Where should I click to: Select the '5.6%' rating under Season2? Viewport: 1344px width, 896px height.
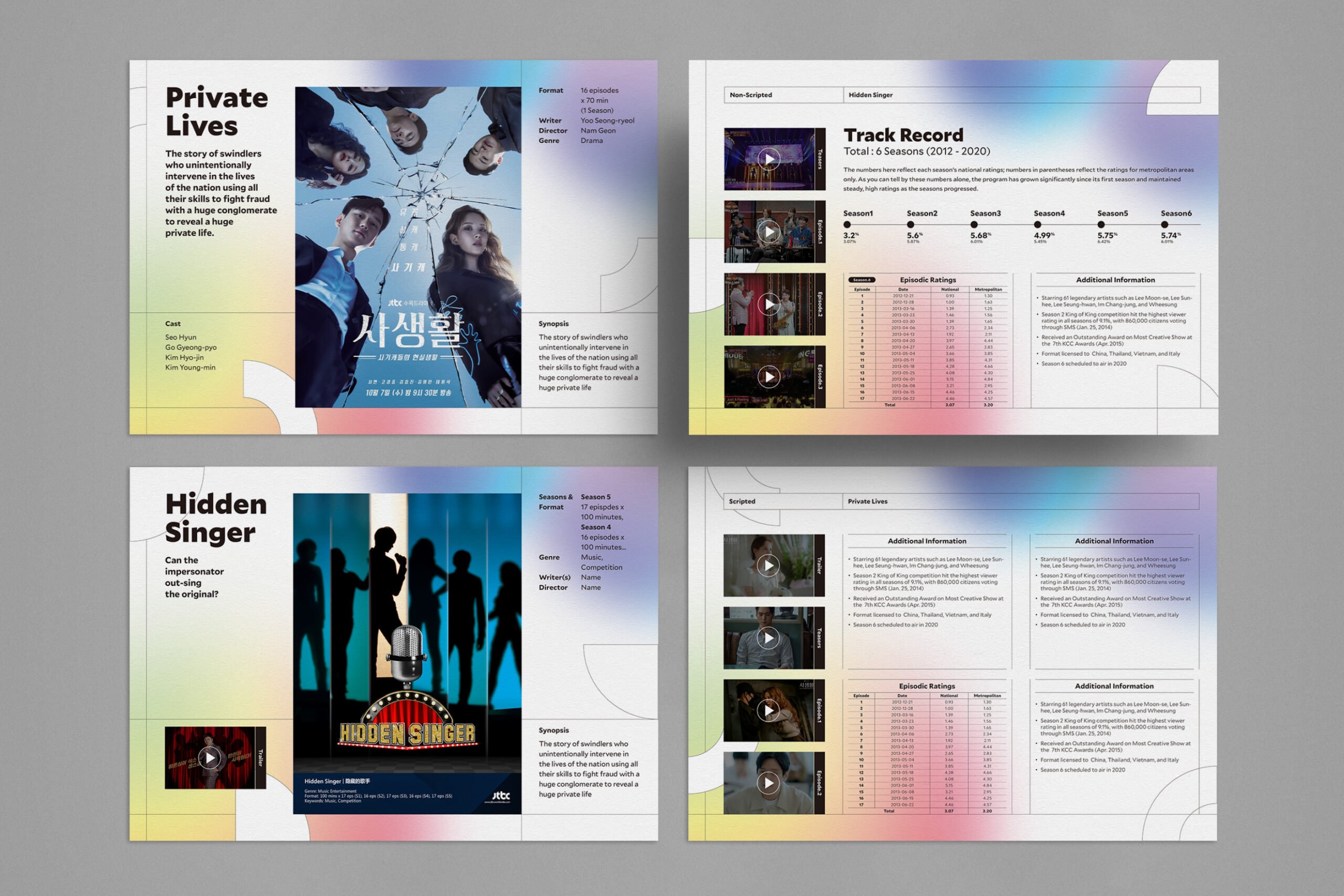(x=914, y=236)
